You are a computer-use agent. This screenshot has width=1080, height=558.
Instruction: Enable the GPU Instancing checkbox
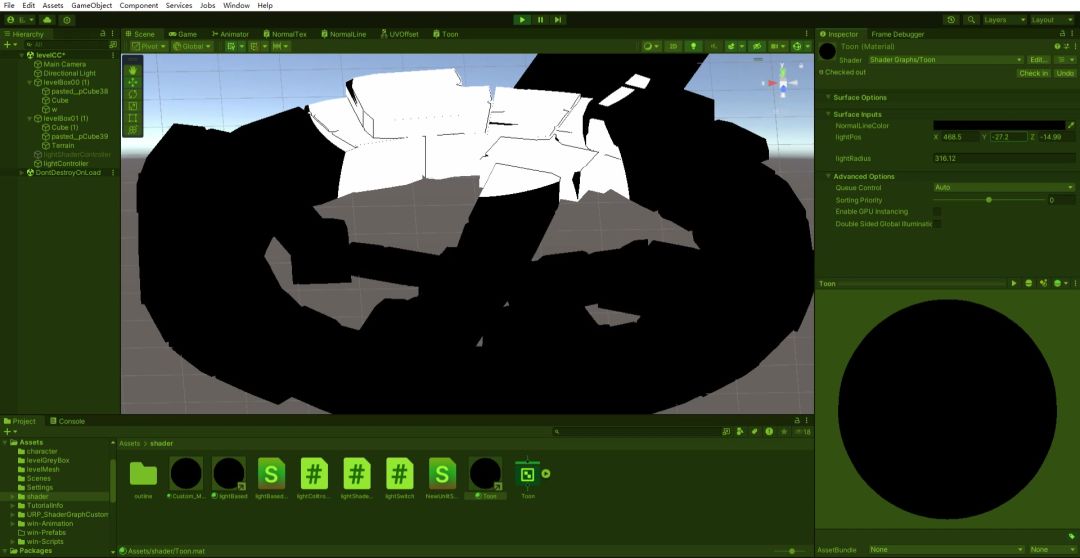pyautogui.click(x=937, y=211)
